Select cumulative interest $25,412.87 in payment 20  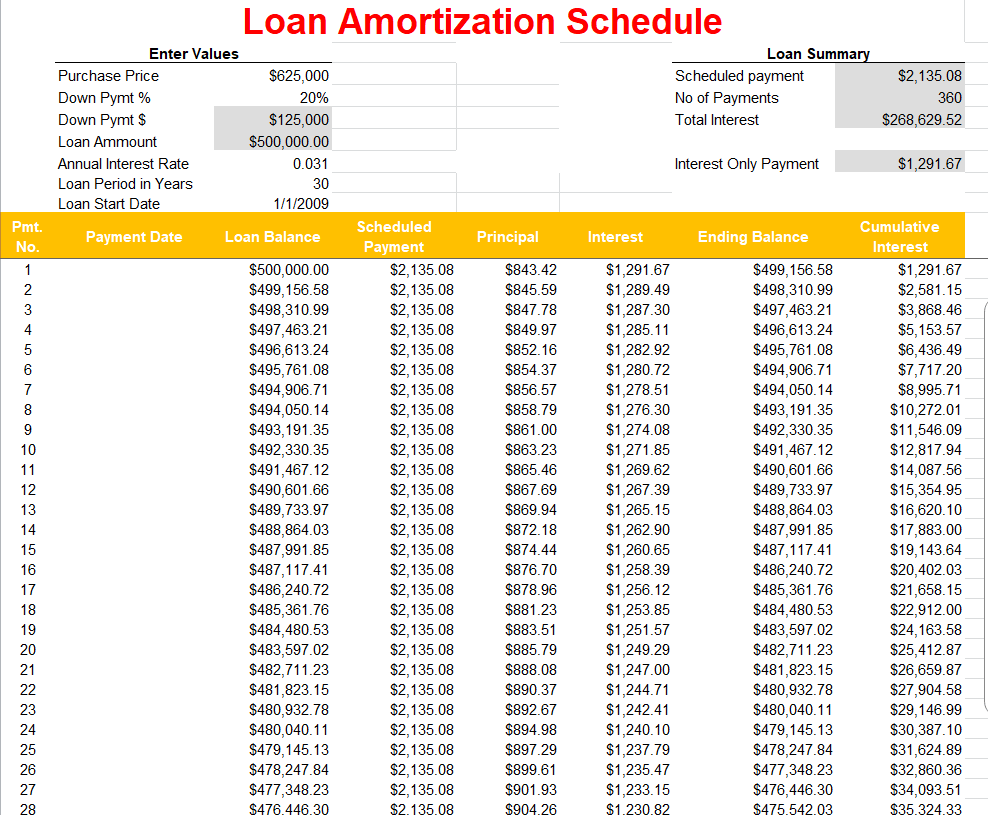tap(926, 650)
